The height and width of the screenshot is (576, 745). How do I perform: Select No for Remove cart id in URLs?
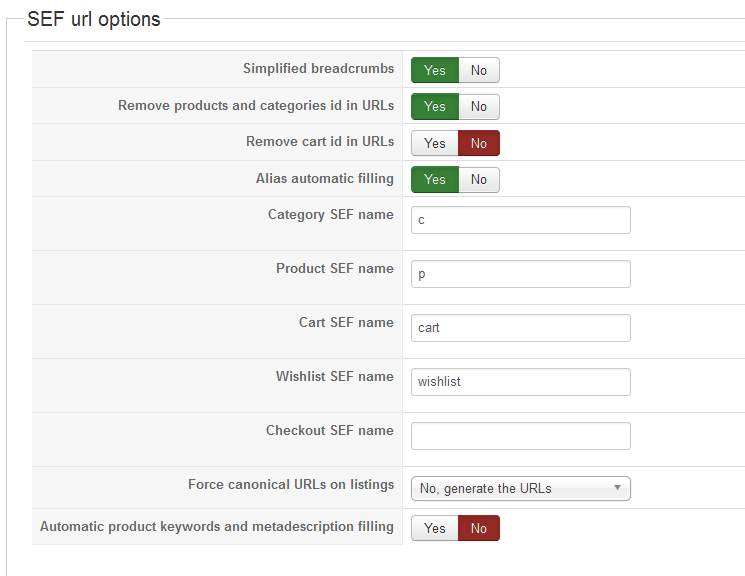tap(479, 143)
